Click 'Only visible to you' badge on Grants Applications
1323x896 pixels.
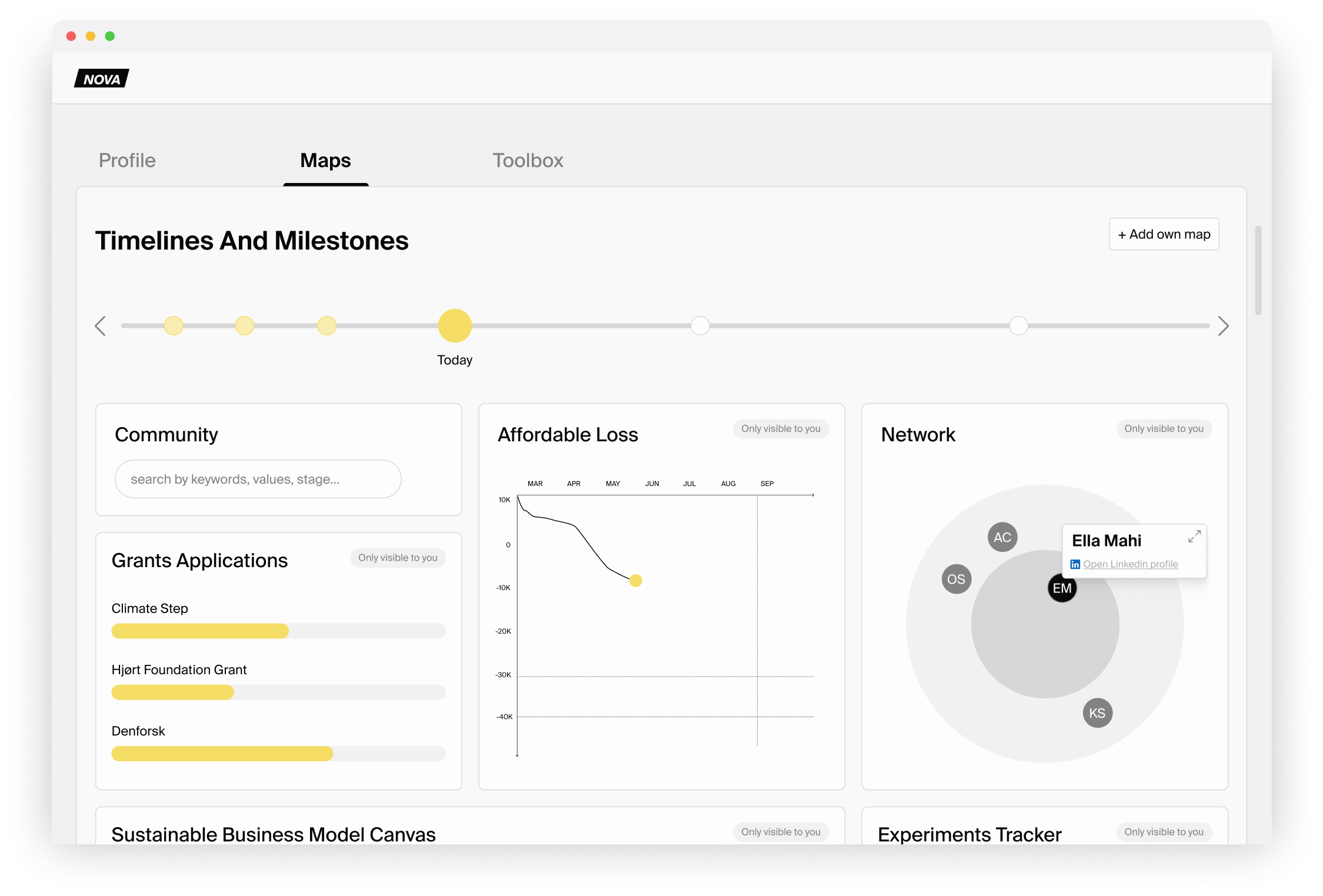click(x=398, y=557)
